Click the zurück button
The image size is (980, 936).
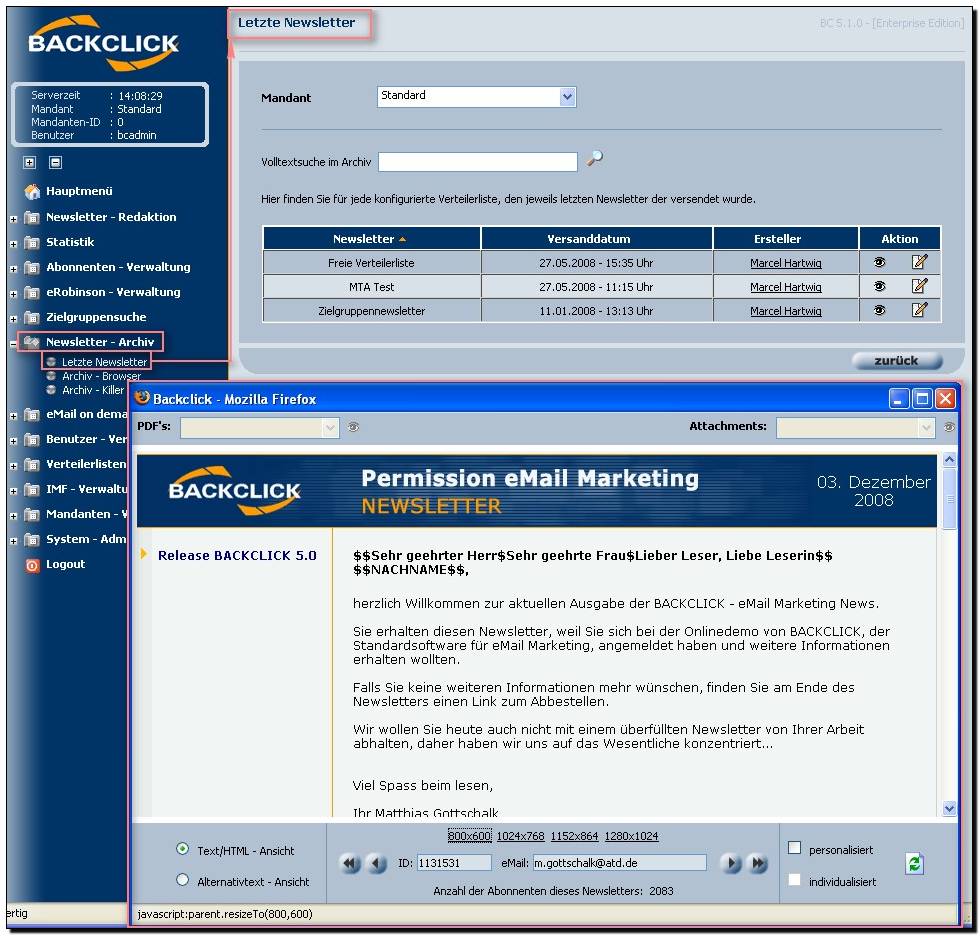tap(897, 361)
